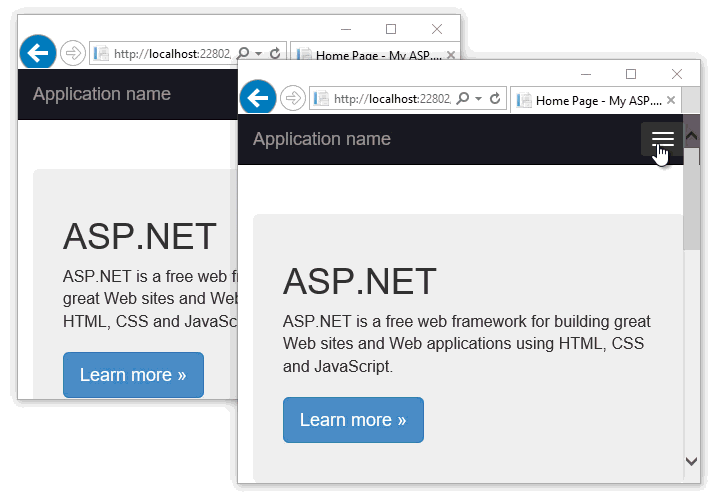Screen dimensions: 720x500
Task: Click the Learn more button in the front window
Action: click(353, 420)
